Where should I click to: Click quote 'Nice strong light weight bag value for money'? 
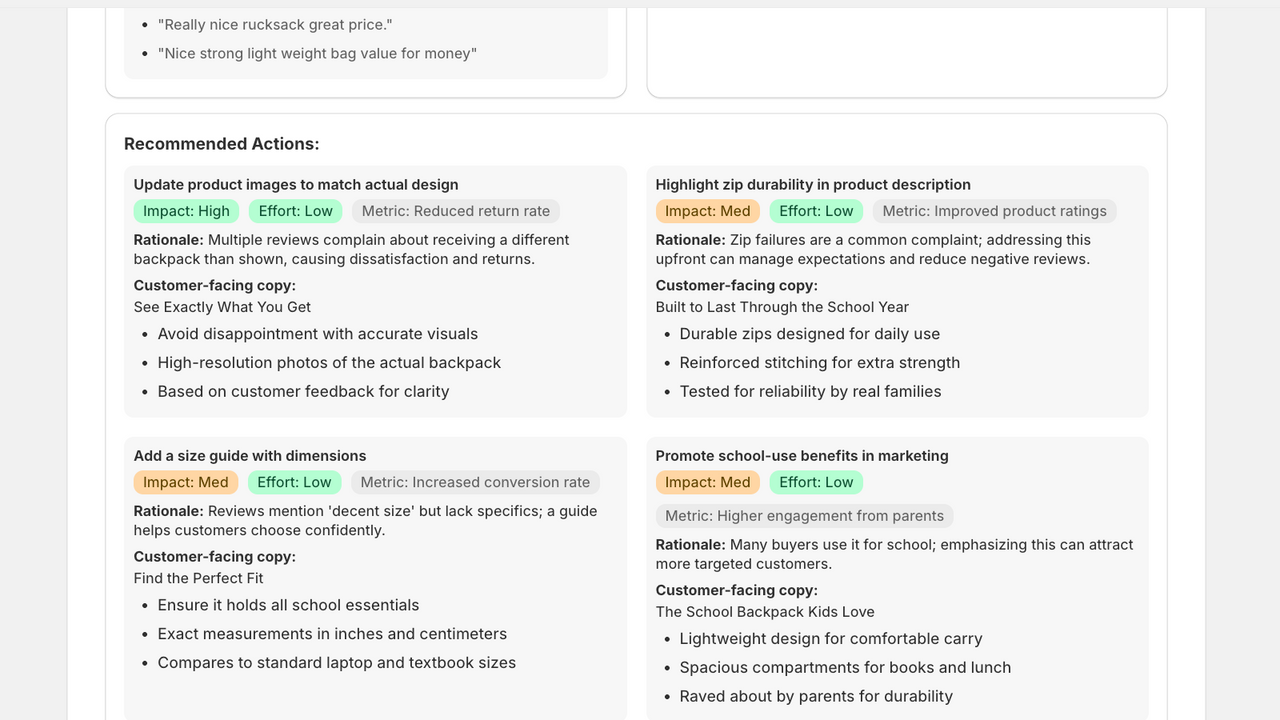(x=317, y=53)
